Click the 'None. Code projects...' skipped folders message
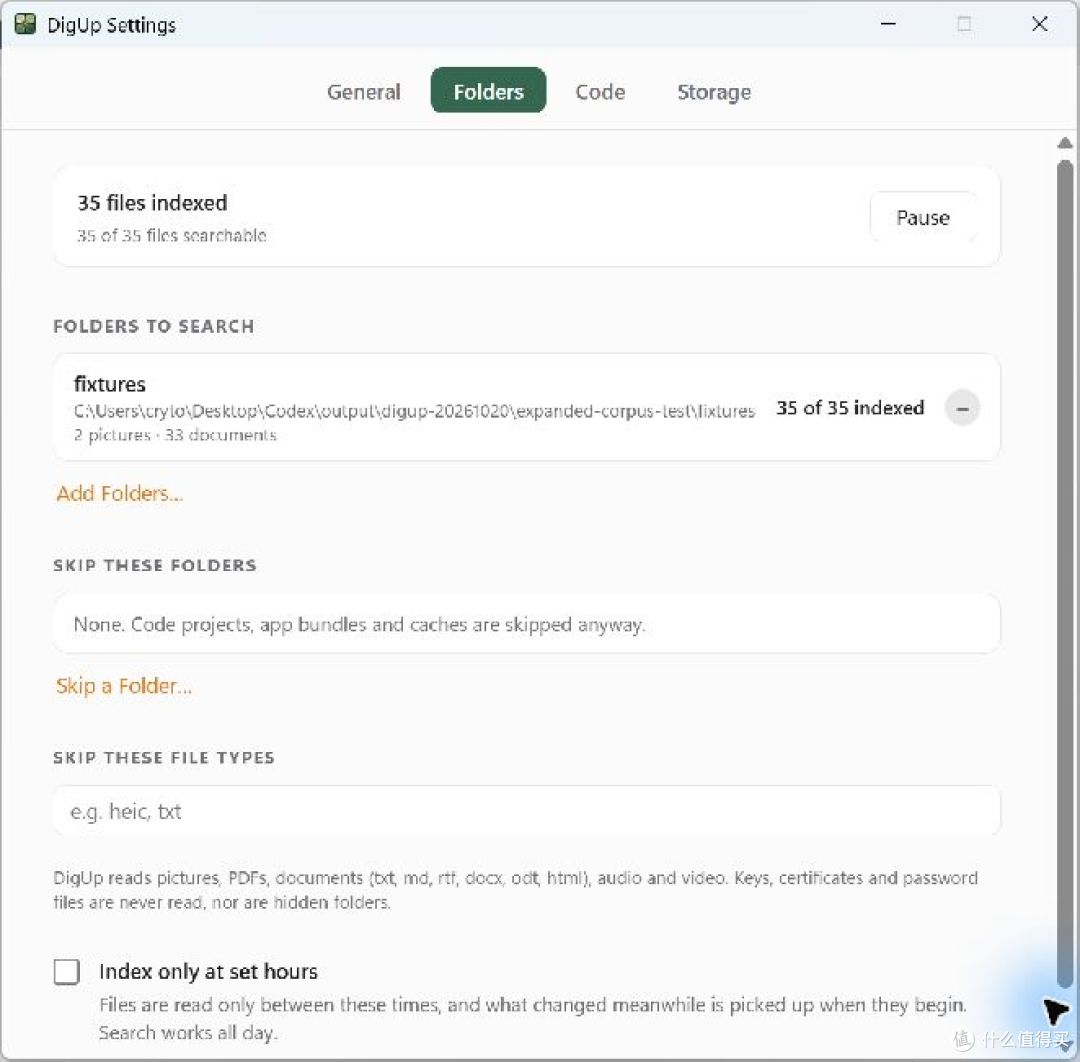 [x=360, y=625]
